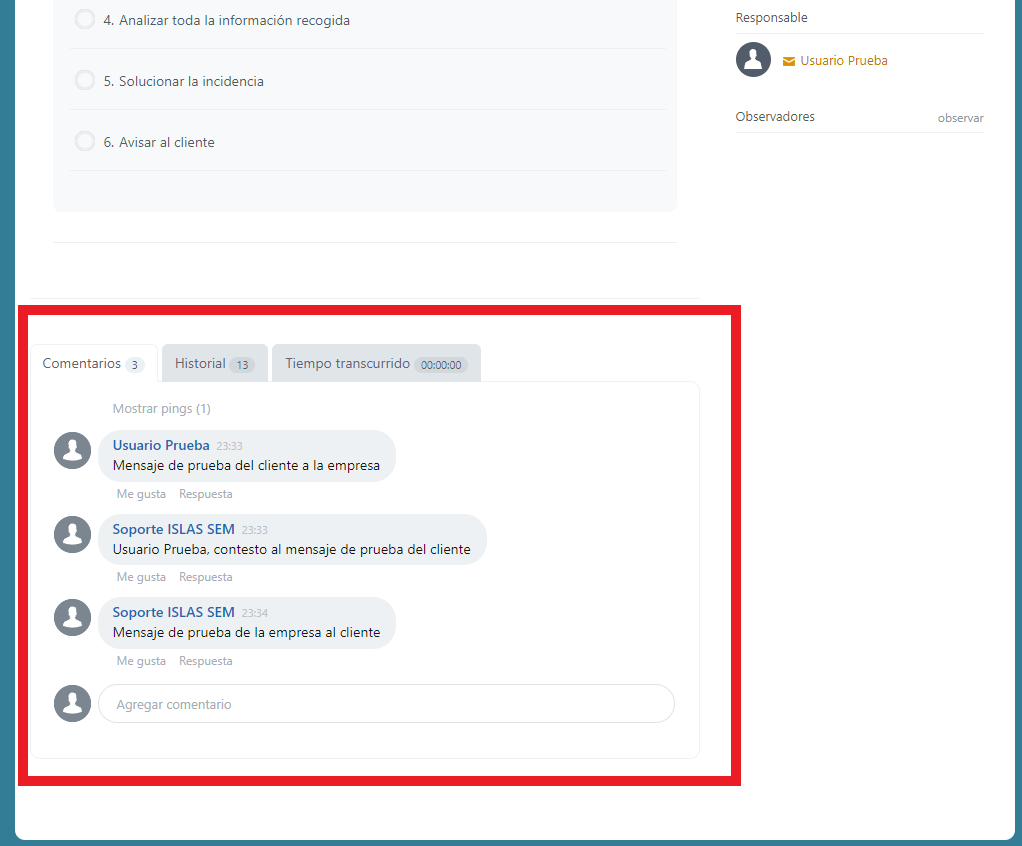
Task: Switch to the Historial tab
Action: coord(214,364)
